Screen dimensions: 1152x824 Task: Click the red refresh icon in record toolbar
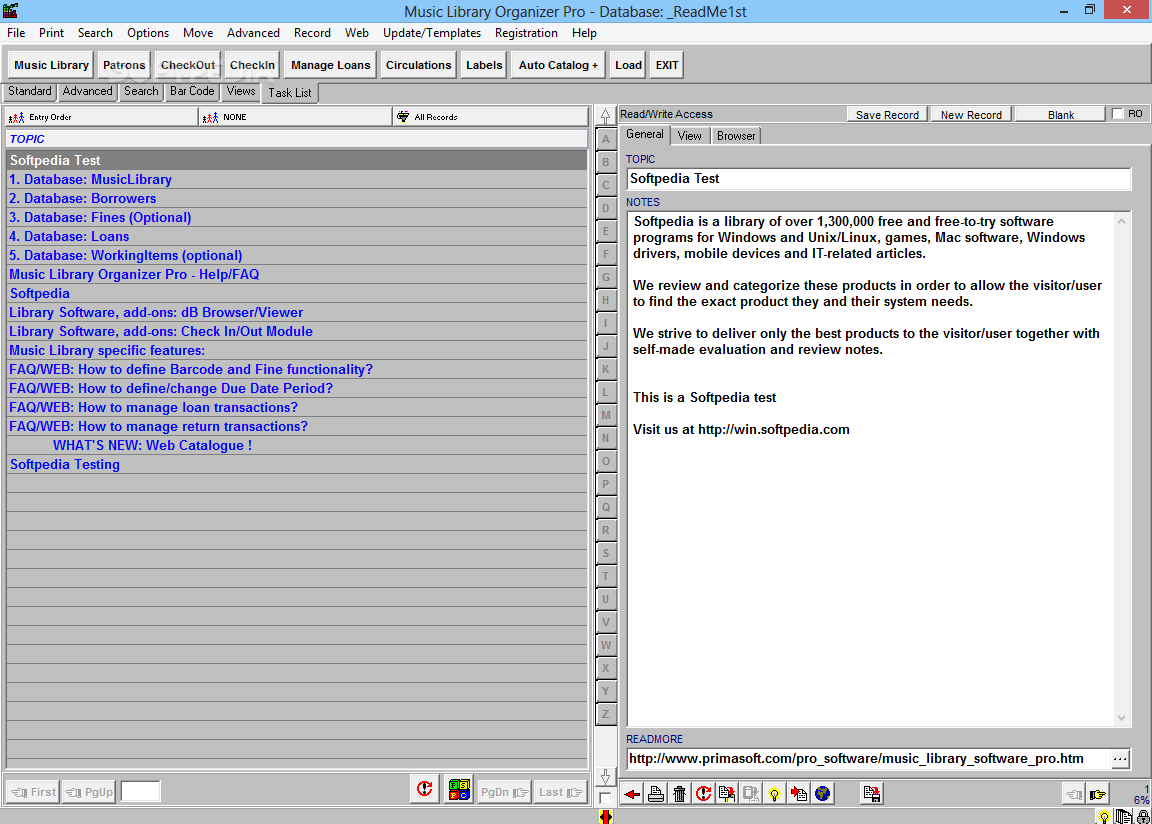coord(703,793)
